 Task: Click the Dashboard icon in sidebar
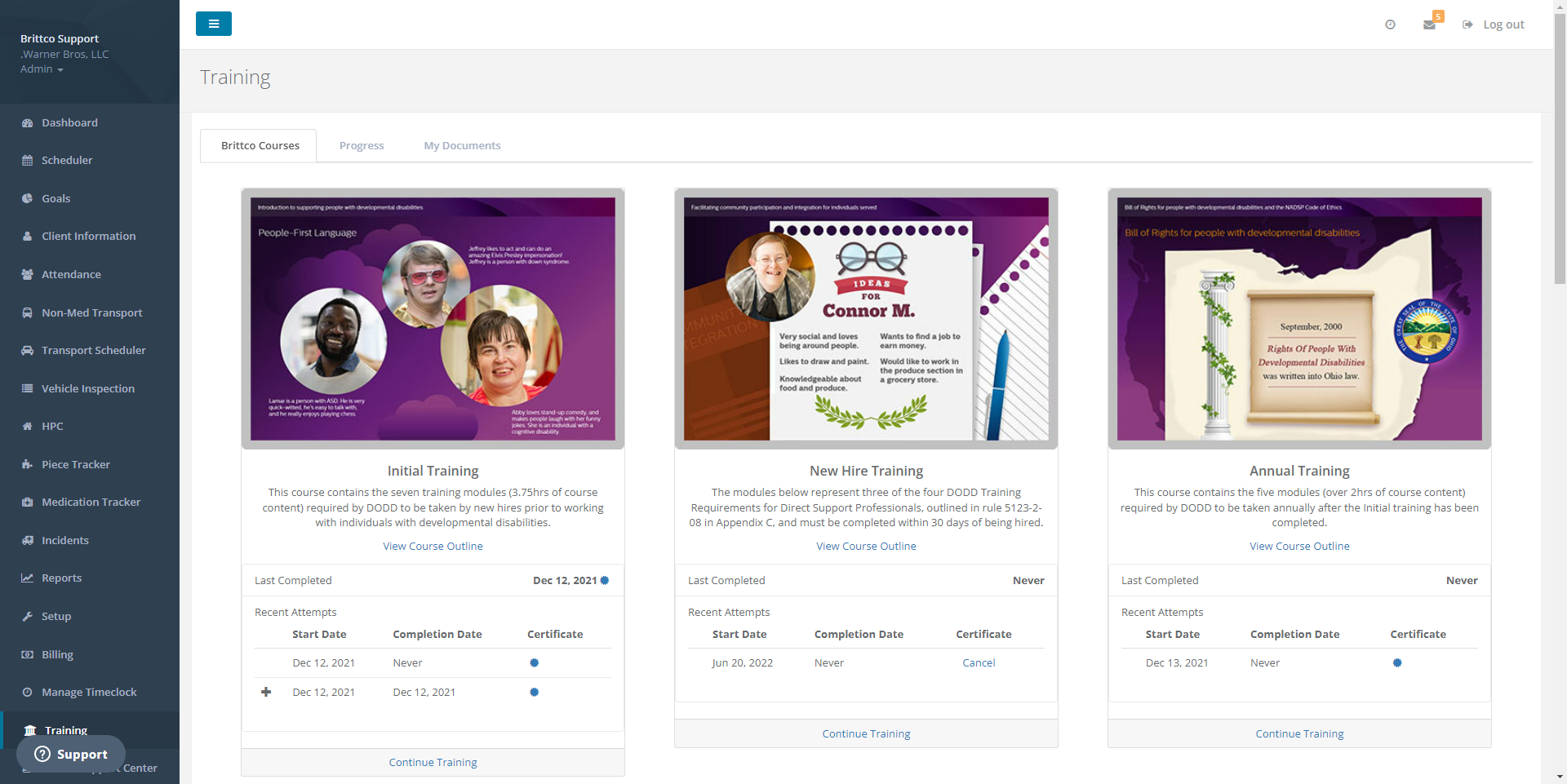pyautogui.click(x=27, y=123)
